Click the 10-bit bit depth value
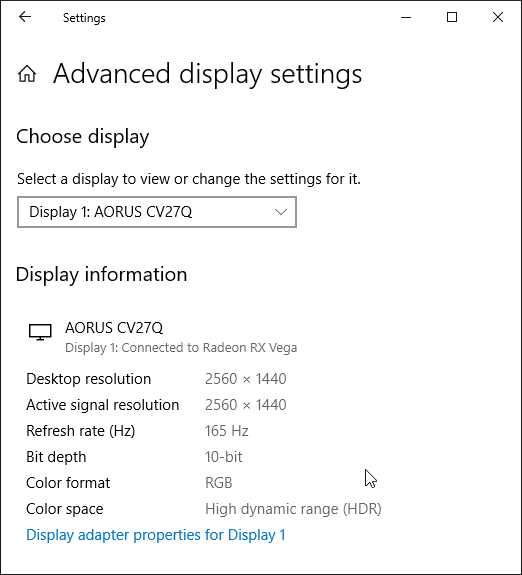Image resolution: width=522 pixels, height=575 pixels. pos(224,457)
